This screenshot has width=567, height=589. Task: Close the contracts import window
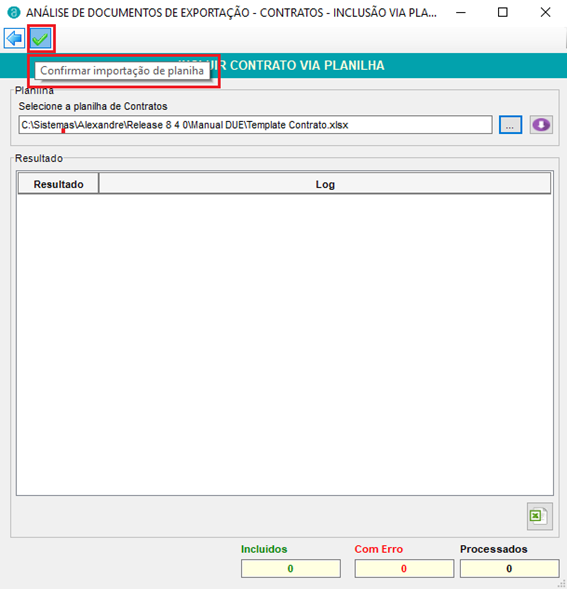(x=546, y=12)
